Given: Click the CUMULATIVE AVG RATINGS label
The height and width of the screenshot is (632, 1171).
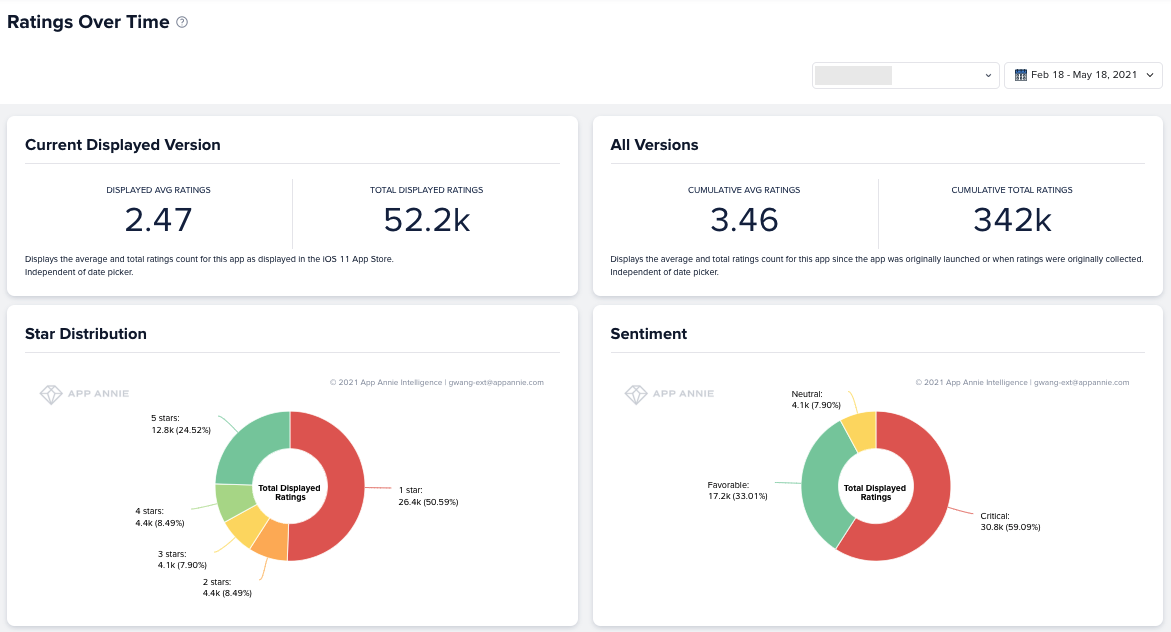Looking at the screenshot, I should (x=744, y=190).
